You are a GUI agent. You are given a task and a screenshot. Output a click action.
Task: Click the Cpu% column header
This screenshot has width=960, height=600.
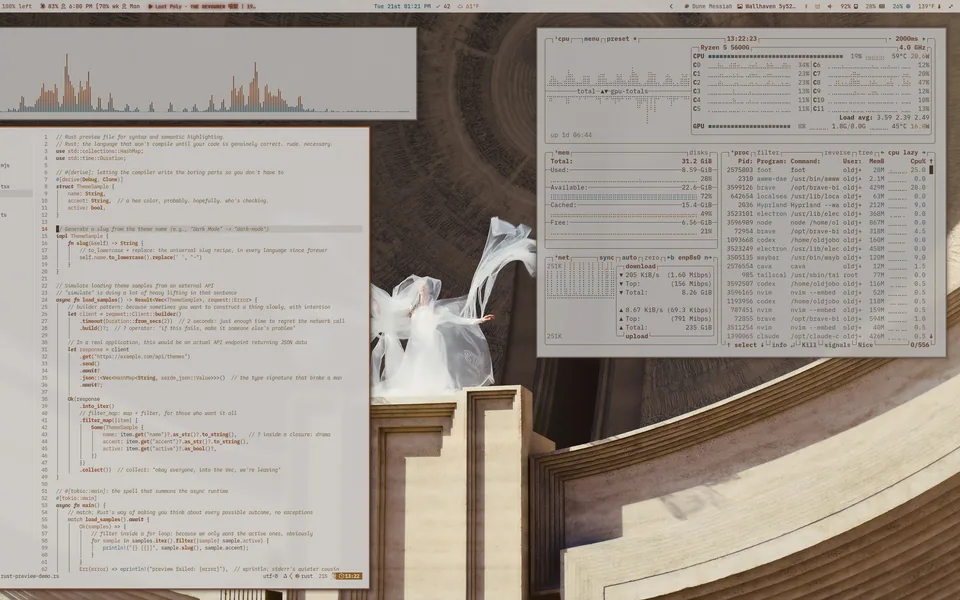[x=918, y=161]
